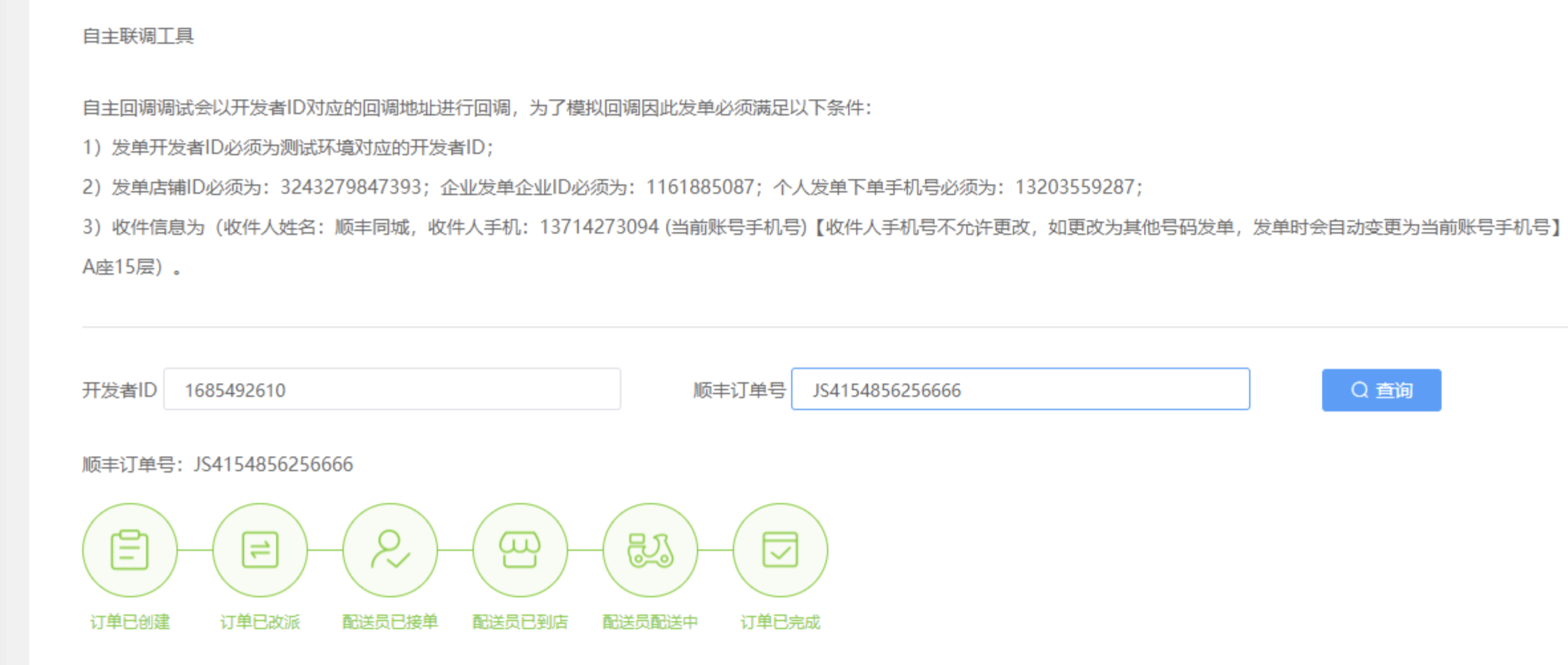The width and height of the screenshot is (1568, 665).
Task: Click the 开发者ID field label
Action: pyautogui.click(x=119, y=390)
